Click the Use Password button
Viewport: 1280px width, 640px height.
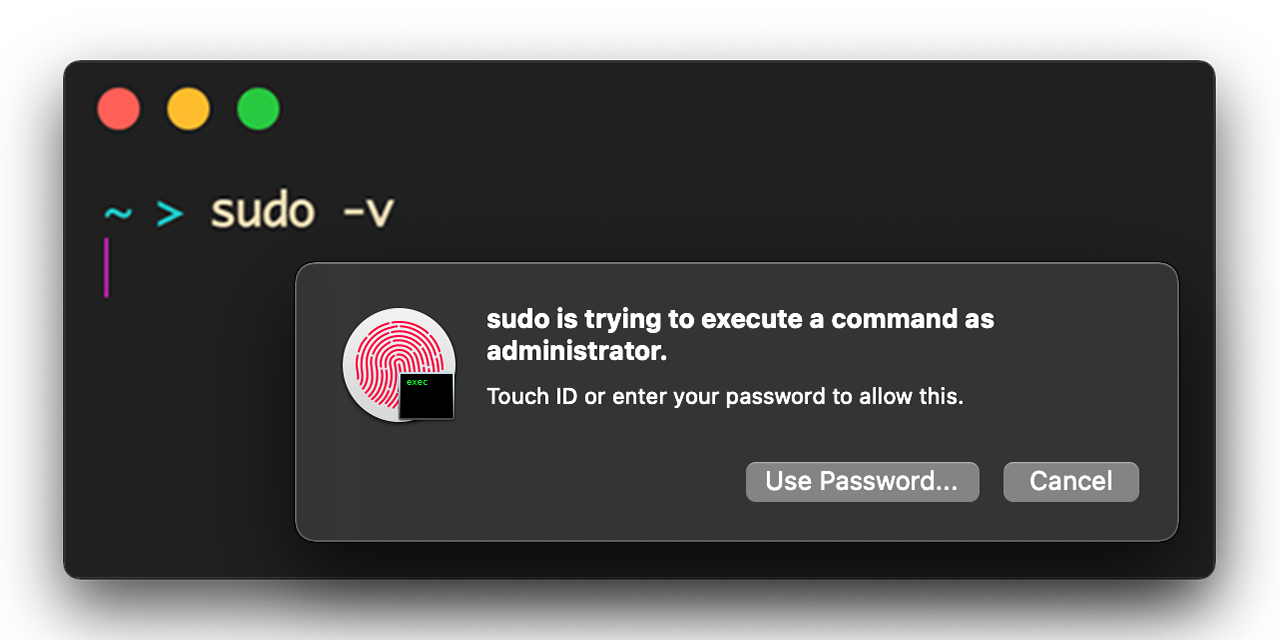click(862, 481)
